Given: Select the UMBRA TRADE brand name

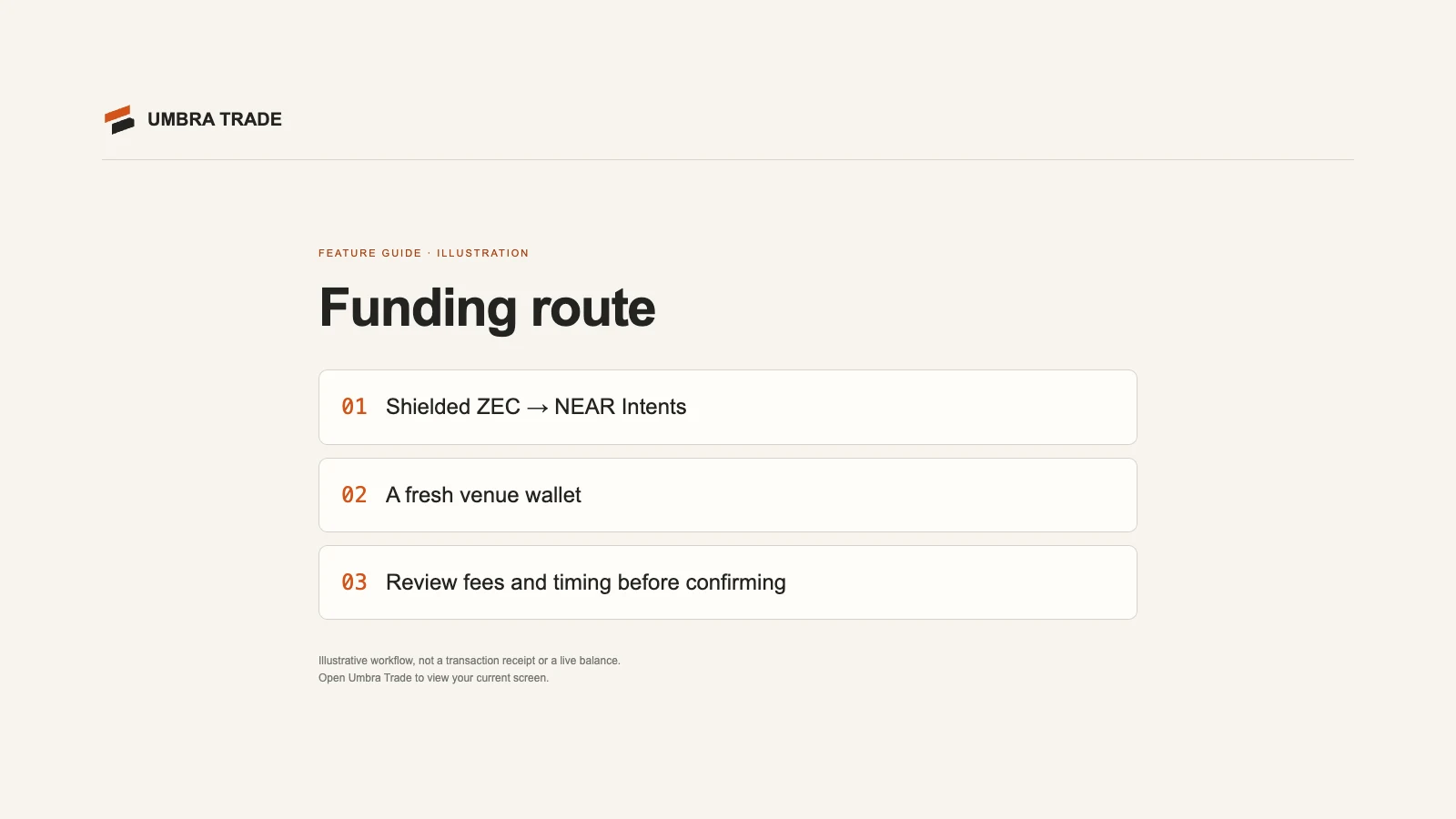Looking at the screenshot, I should [x=215, y=119].
